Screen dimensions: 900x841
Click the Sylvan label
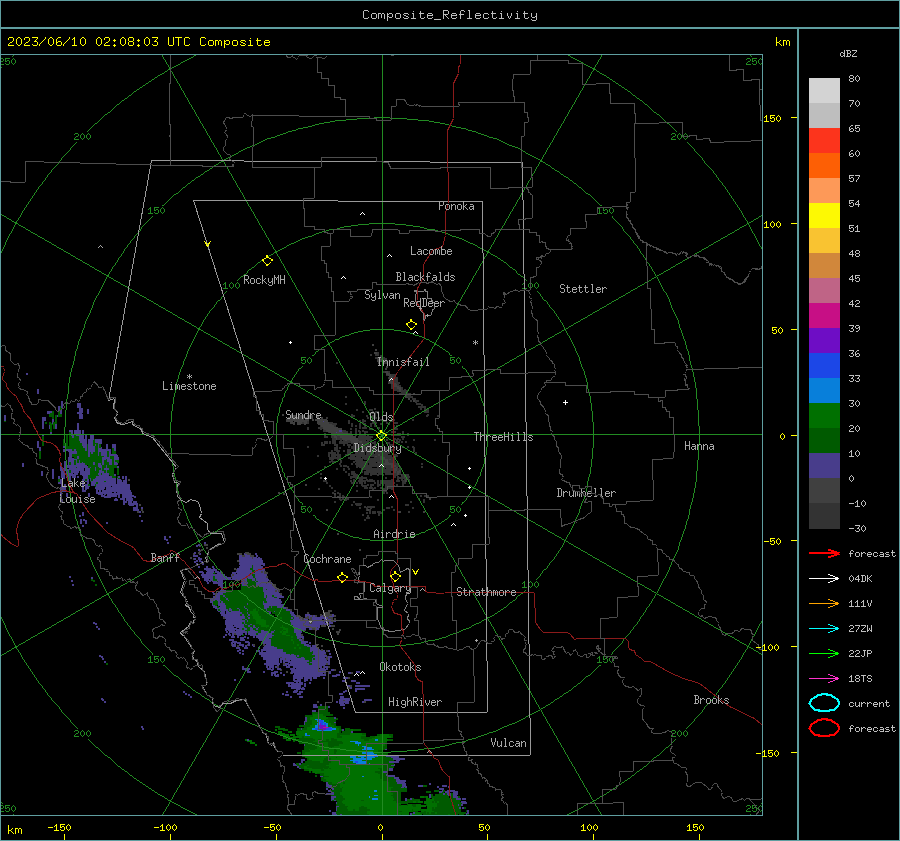click(x=382, y=295)
